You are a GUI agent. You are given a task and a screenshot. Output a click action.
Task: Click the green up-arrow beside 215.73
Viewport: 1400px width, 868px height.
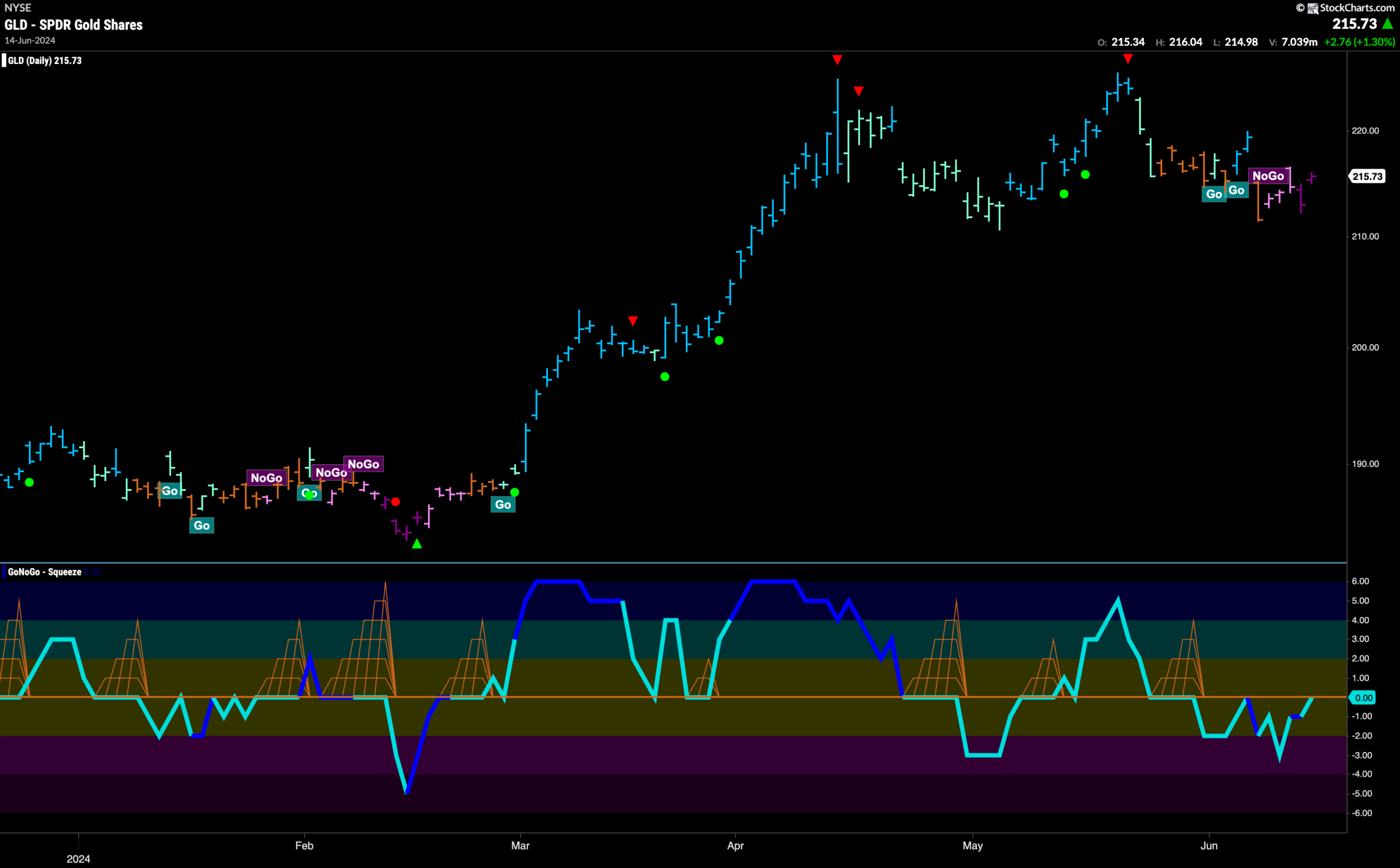(x=1387, y=24)
